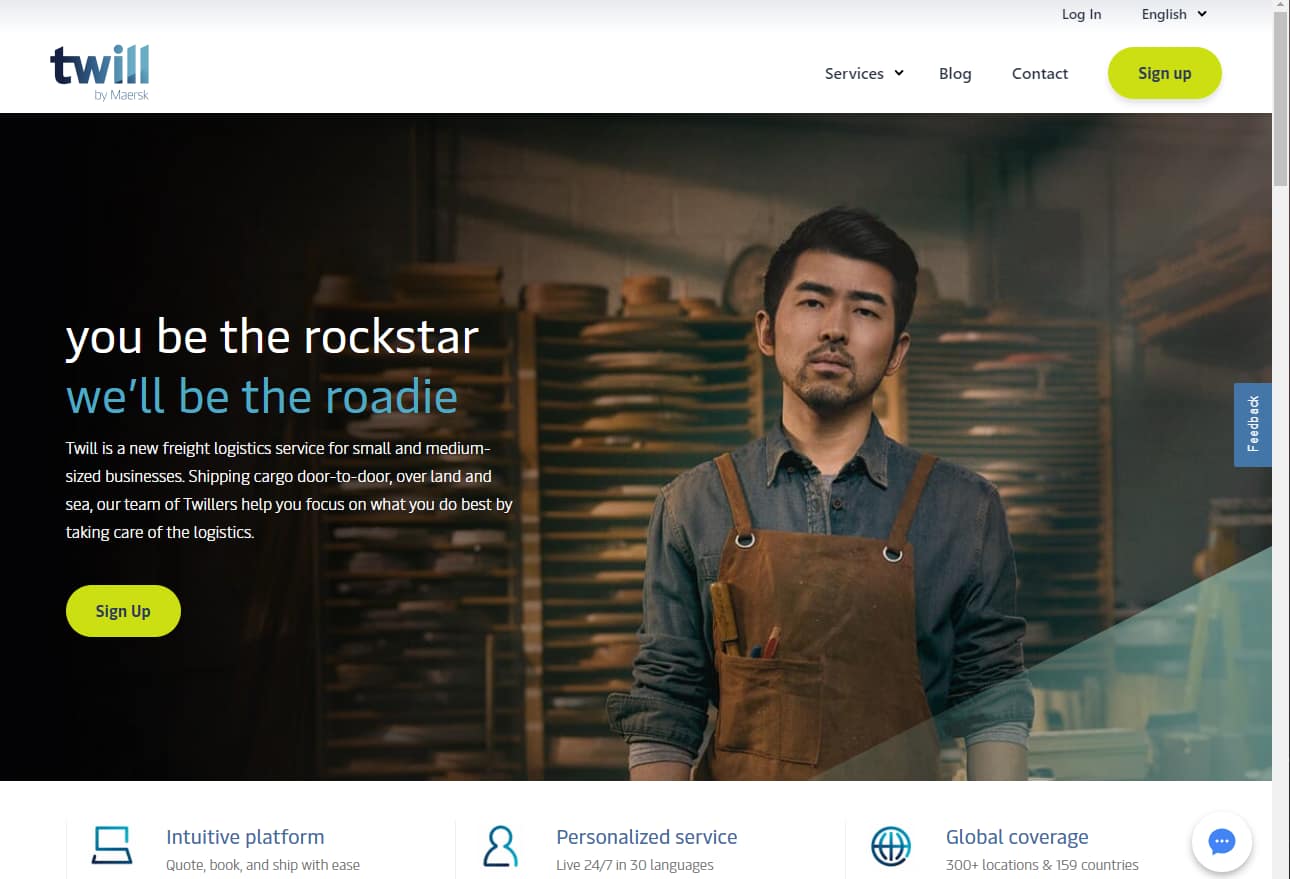
Task: Select the Personalized service heading
Action: pyautogui.click(x=646, y=837)
